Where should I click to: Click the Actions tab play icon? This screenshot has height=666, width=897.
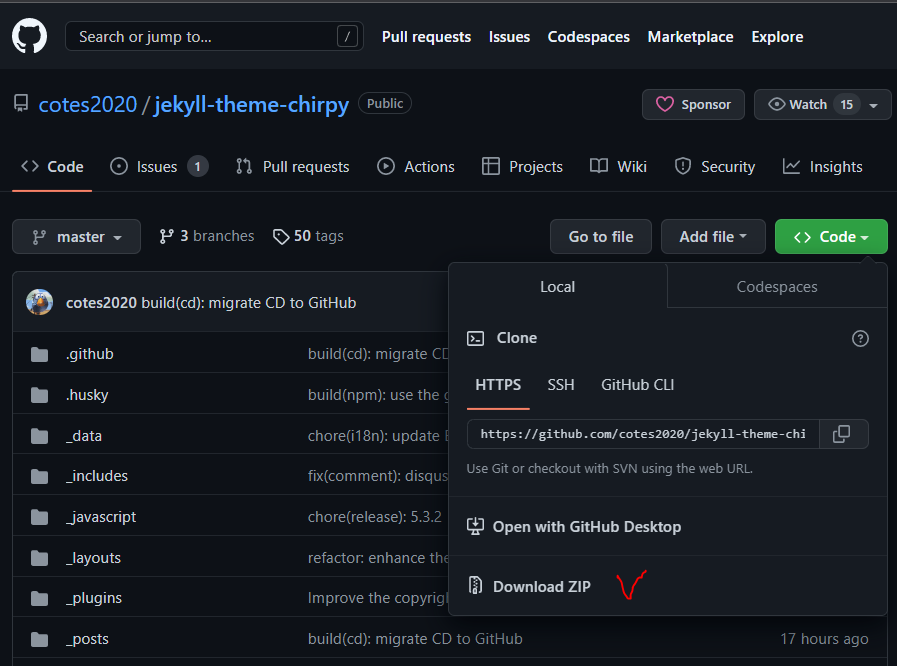coord(386,166)
